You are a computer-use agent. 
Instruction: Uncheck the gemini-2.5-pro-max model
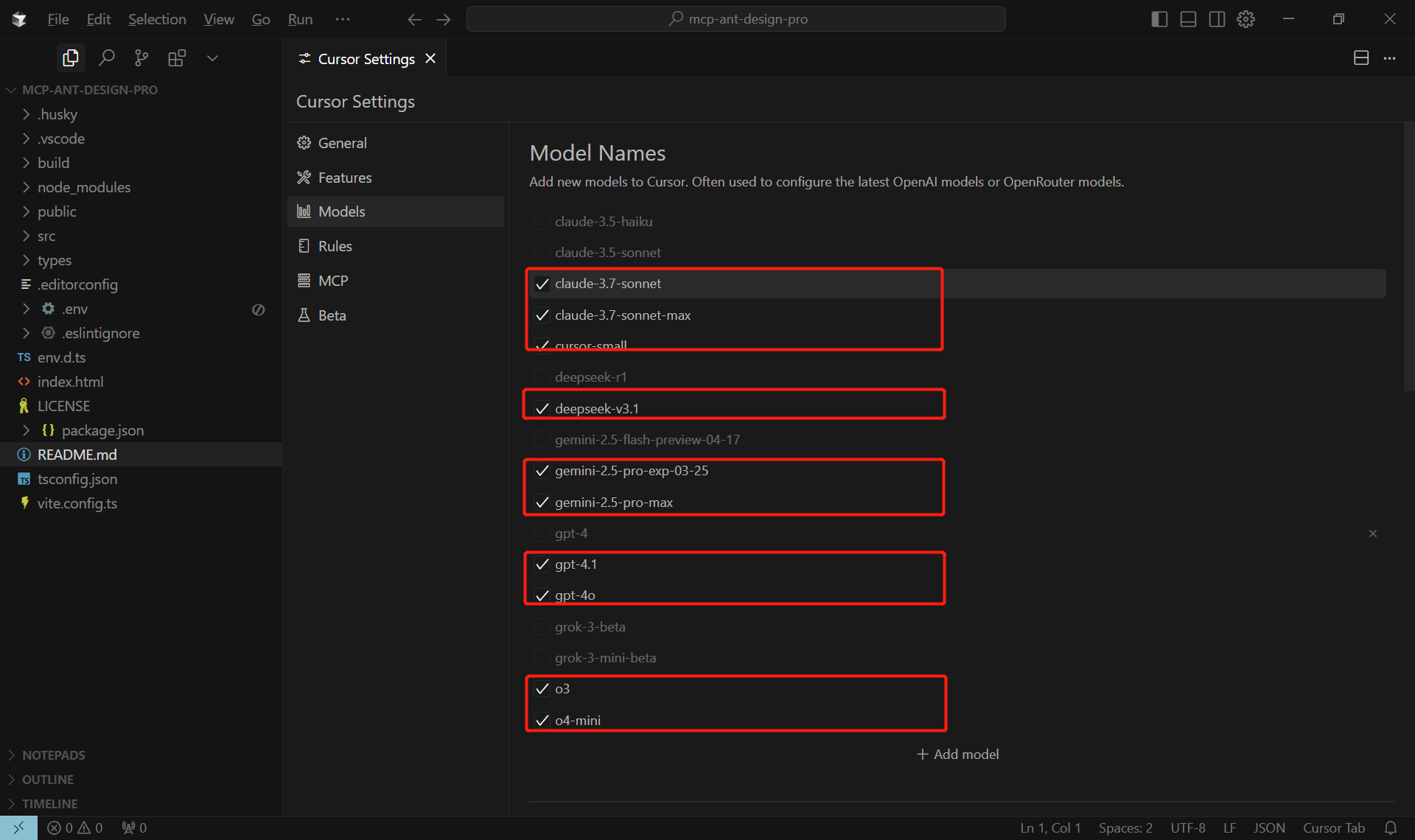[542, 503]
